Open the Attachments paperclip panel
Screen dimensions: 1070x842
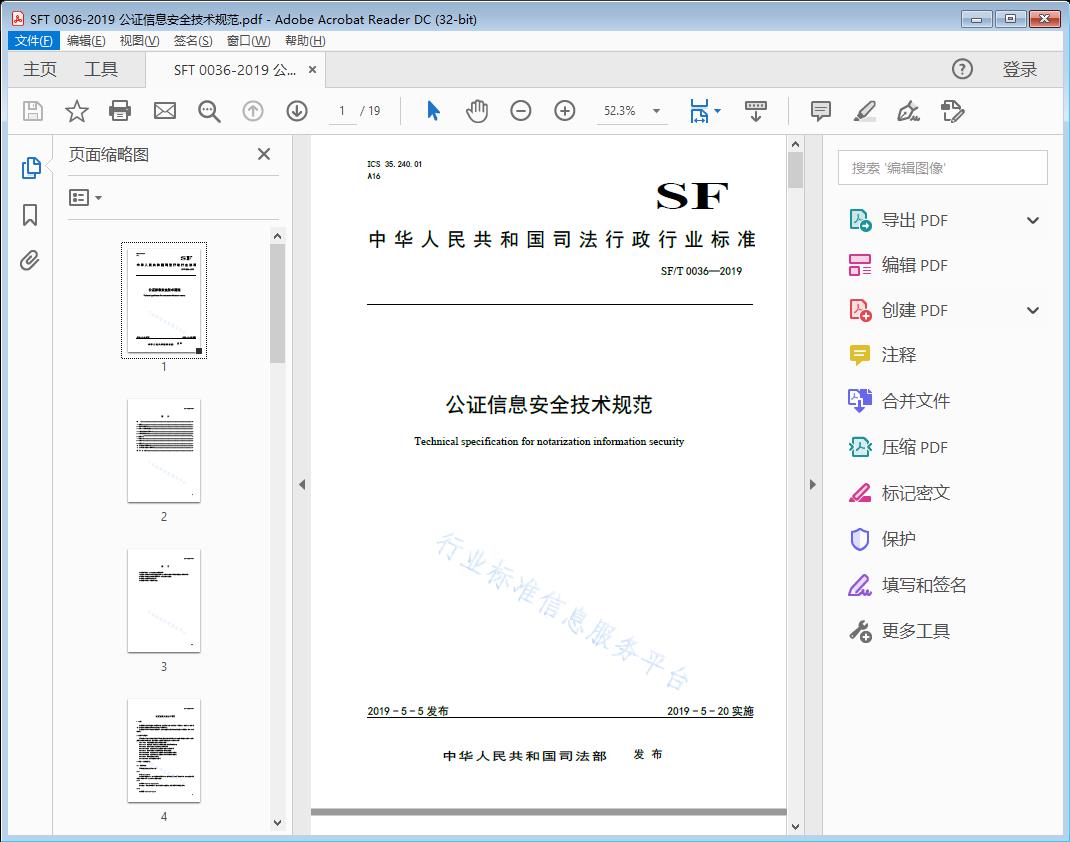pyautogui.click(x=30, y=260)
